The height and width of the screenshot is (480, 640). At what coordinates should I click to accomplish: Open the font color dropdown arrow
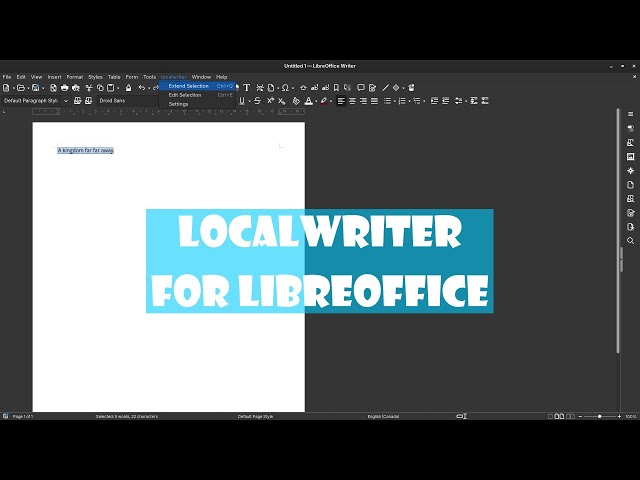pos(316,101)
